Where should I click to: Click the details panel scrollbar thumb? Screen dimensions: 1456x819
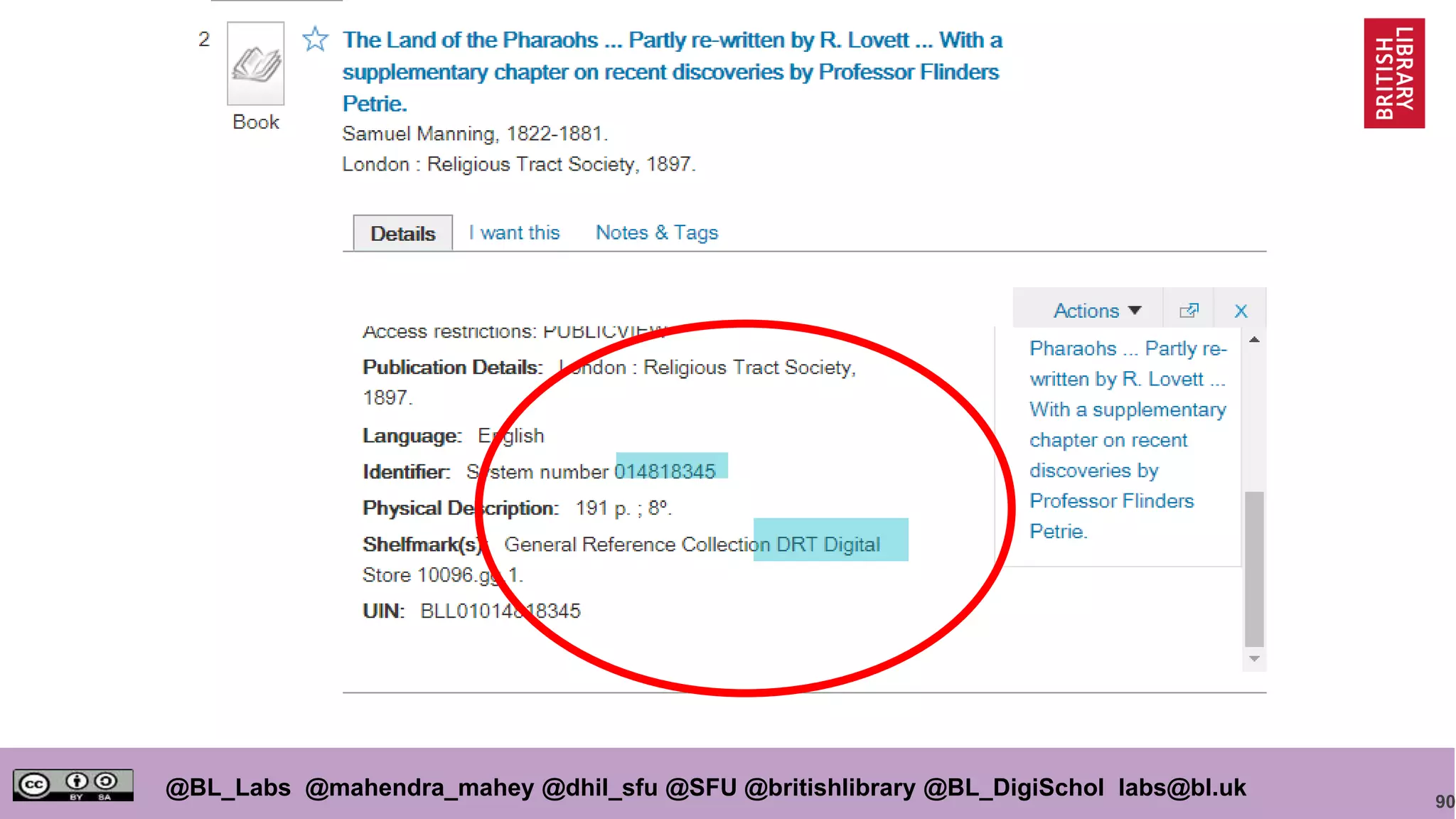click(1255, 569)
